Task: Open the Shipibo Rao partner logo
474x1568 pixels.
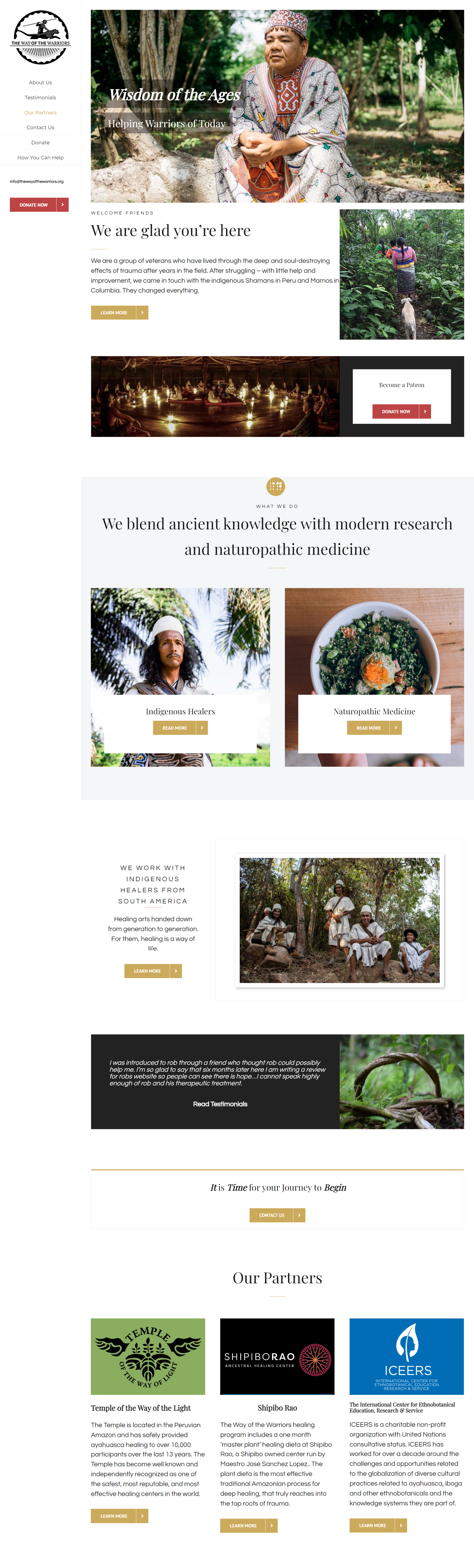Action: [277, 1356]
